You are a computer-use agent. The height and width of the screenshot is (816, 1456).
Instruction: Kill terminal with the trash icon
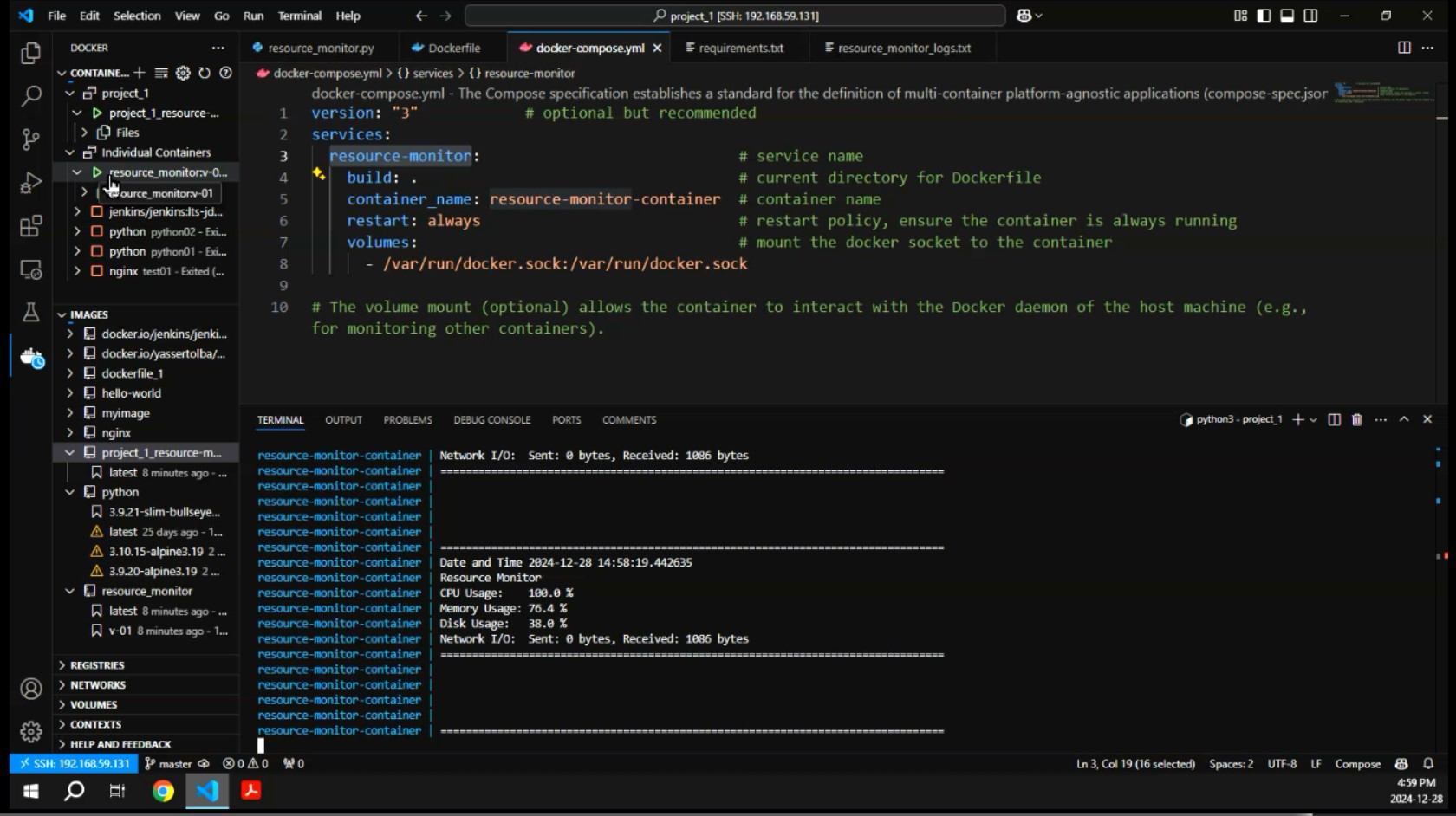[1357, 420]
